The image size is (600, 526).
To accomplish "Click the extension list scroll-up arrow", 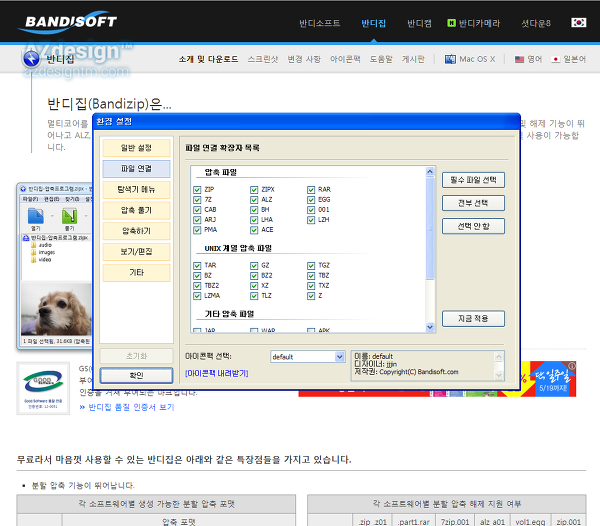I will click(x=430, y=171).
